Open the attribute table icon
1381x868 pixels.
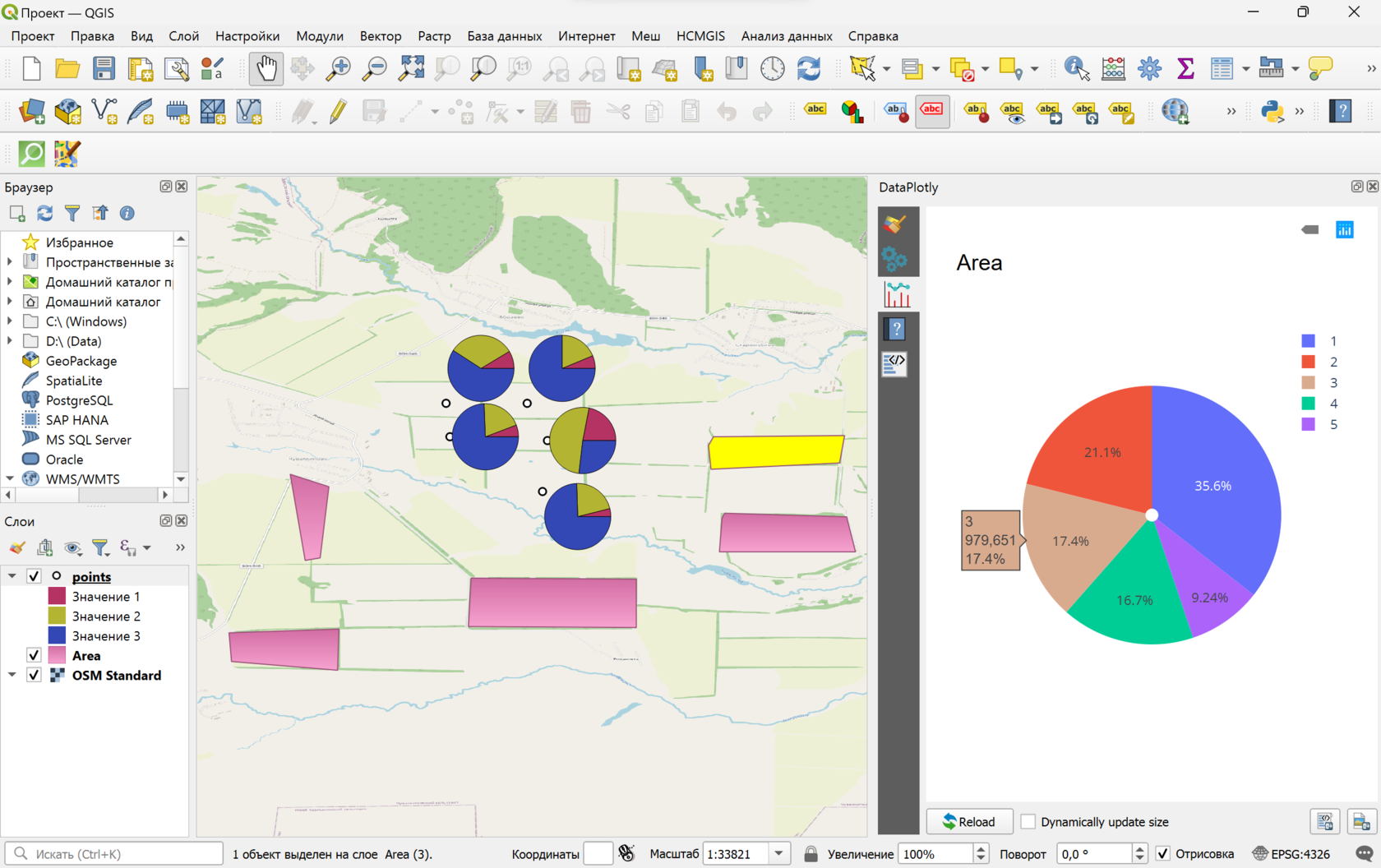(1222, 69)
